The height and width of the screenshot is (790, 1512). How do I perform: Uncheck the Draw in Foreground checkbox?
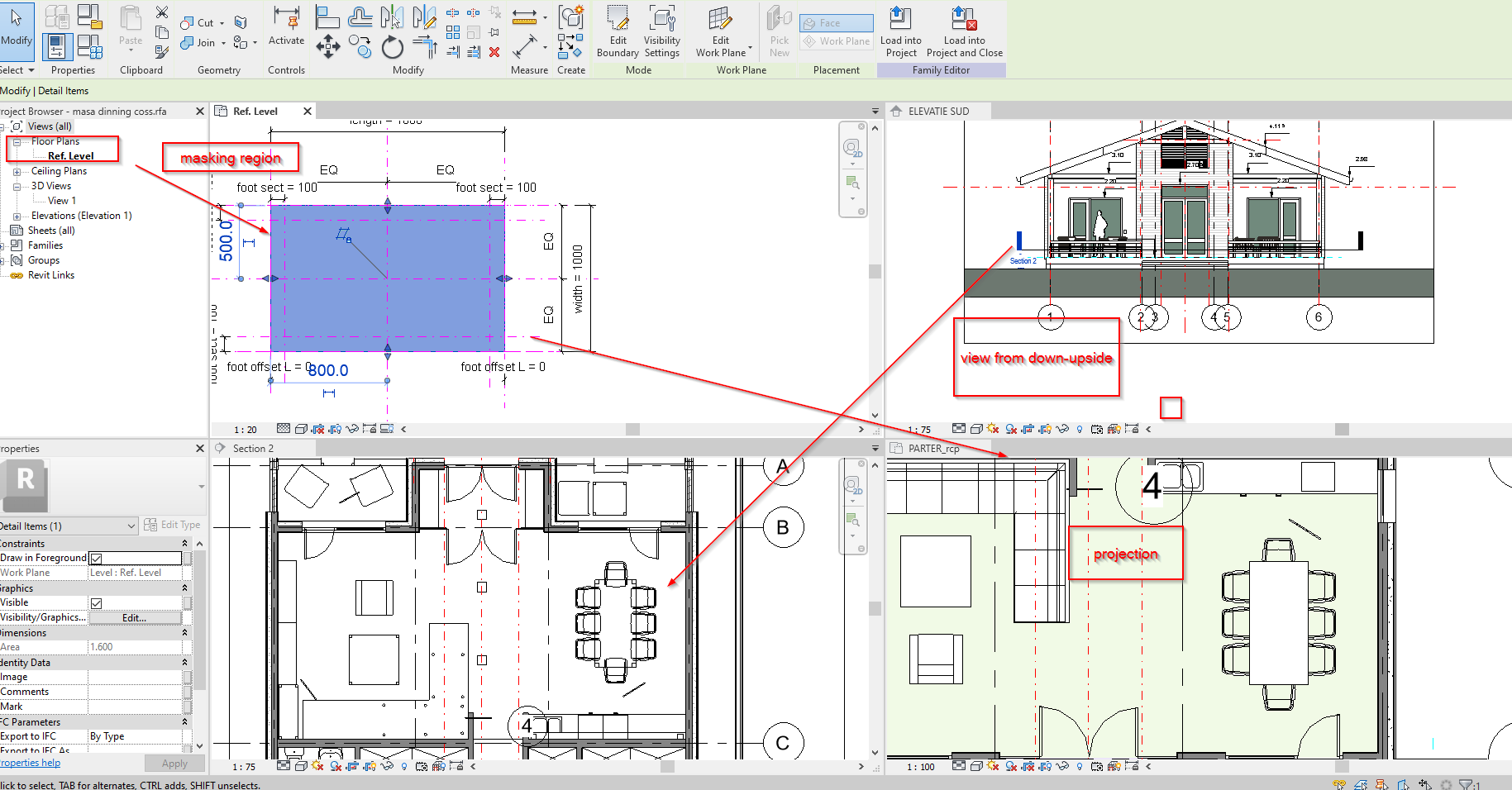[96, 558]
